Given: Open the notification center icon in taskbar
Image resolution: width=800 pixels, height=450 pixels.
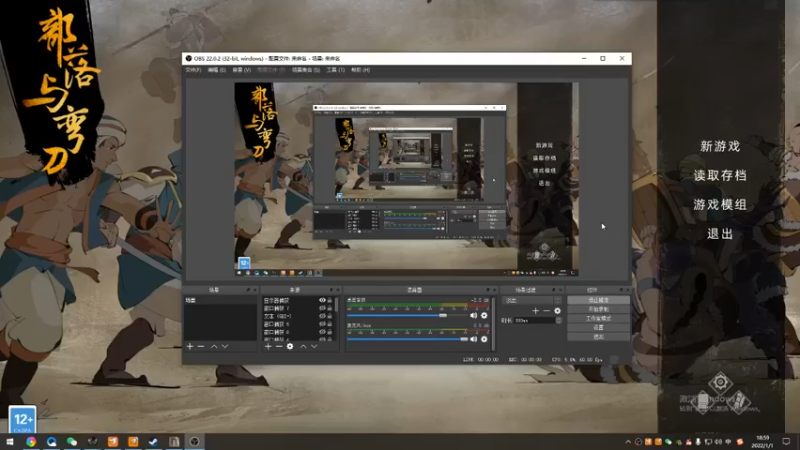Looking at the screenshot, I should [786, 441].
